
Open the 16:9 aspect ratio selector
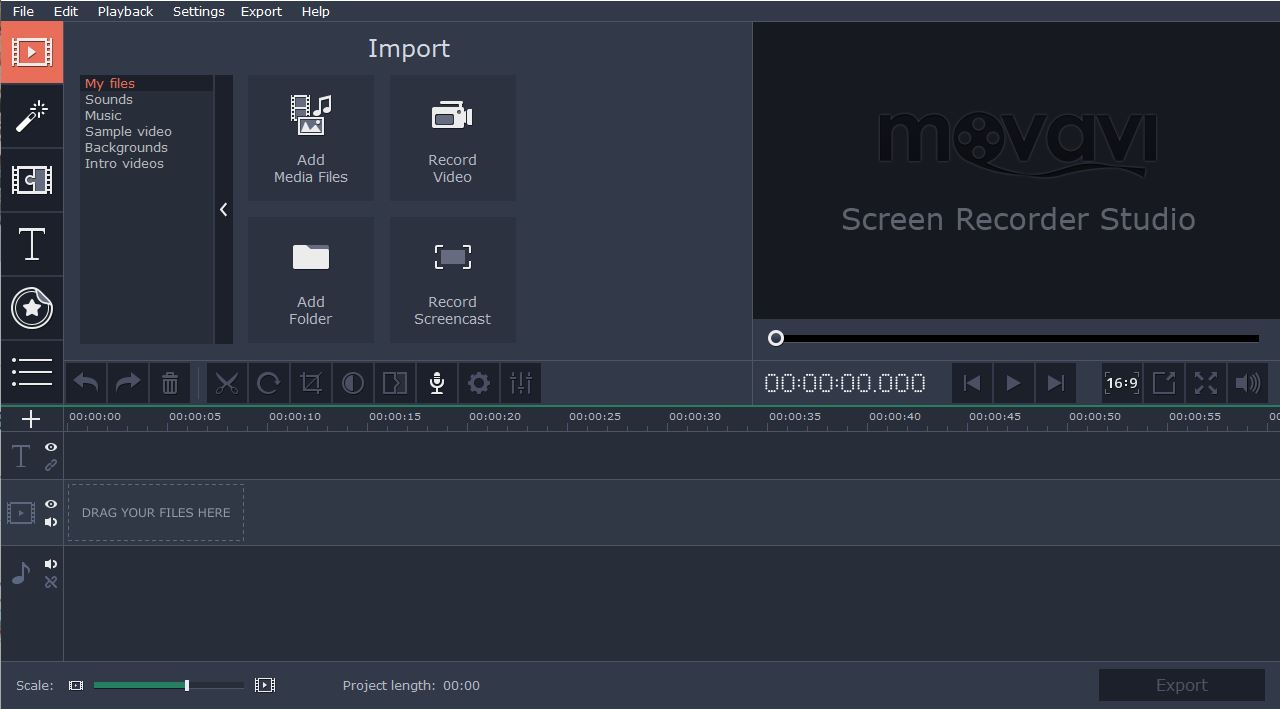click(1122, 383)
